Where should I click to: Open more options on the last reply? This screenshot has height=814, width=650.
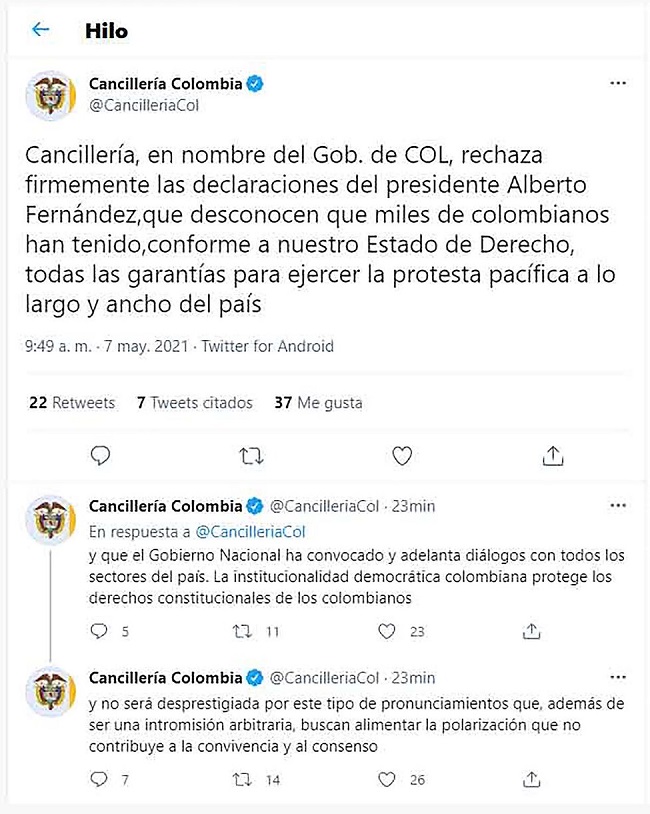[x=618, y=677]
